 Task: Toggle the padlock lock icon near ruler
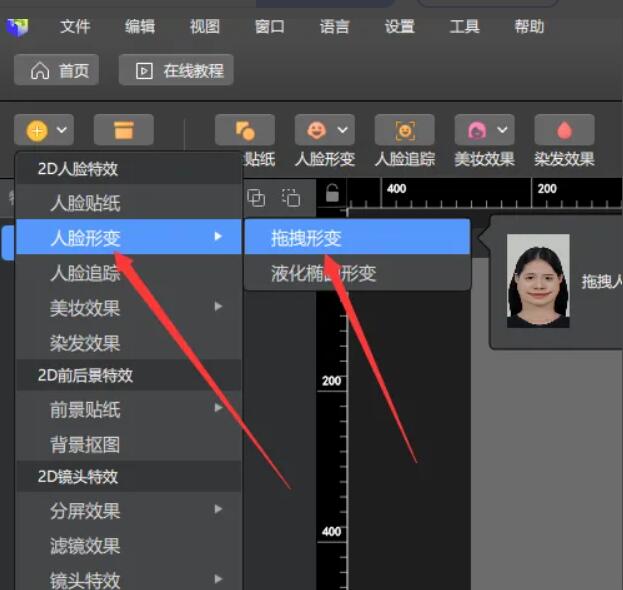pos(332,193)
